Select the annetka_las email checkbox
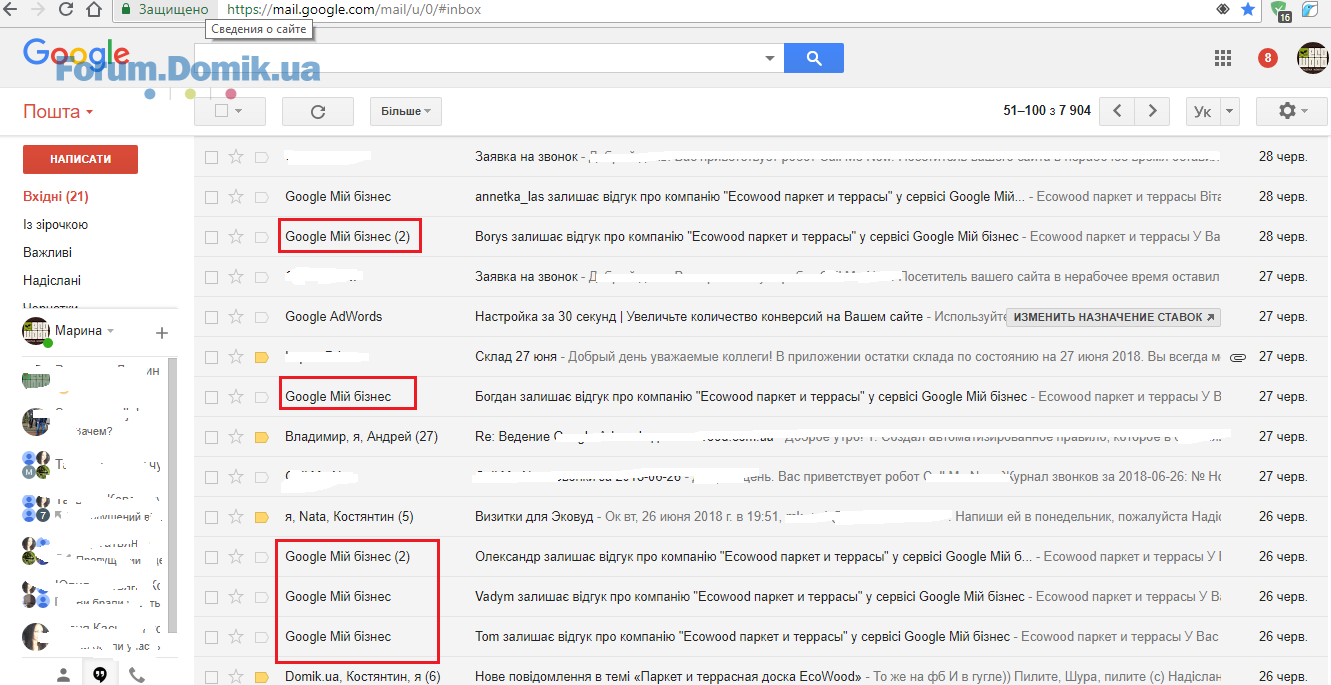The height and width of the screenshot is (685, 1331). click(x=211, y=197)
